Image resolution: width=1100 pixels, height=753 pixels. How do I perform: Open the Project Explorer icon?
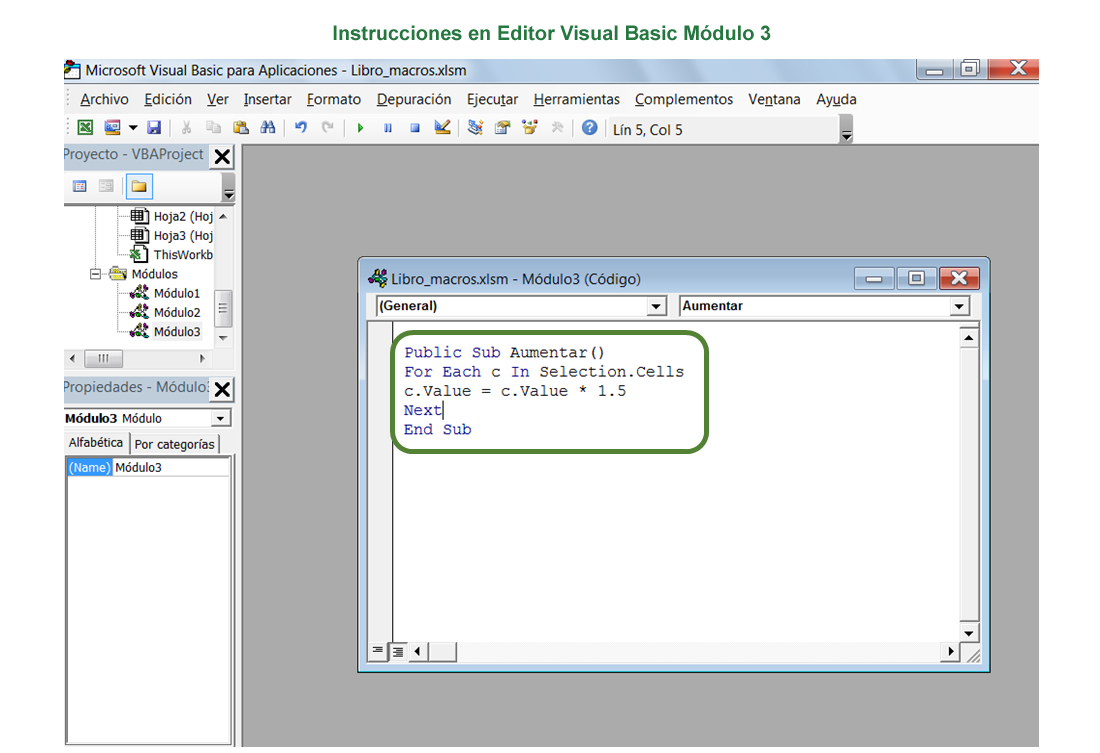(476, 127)
